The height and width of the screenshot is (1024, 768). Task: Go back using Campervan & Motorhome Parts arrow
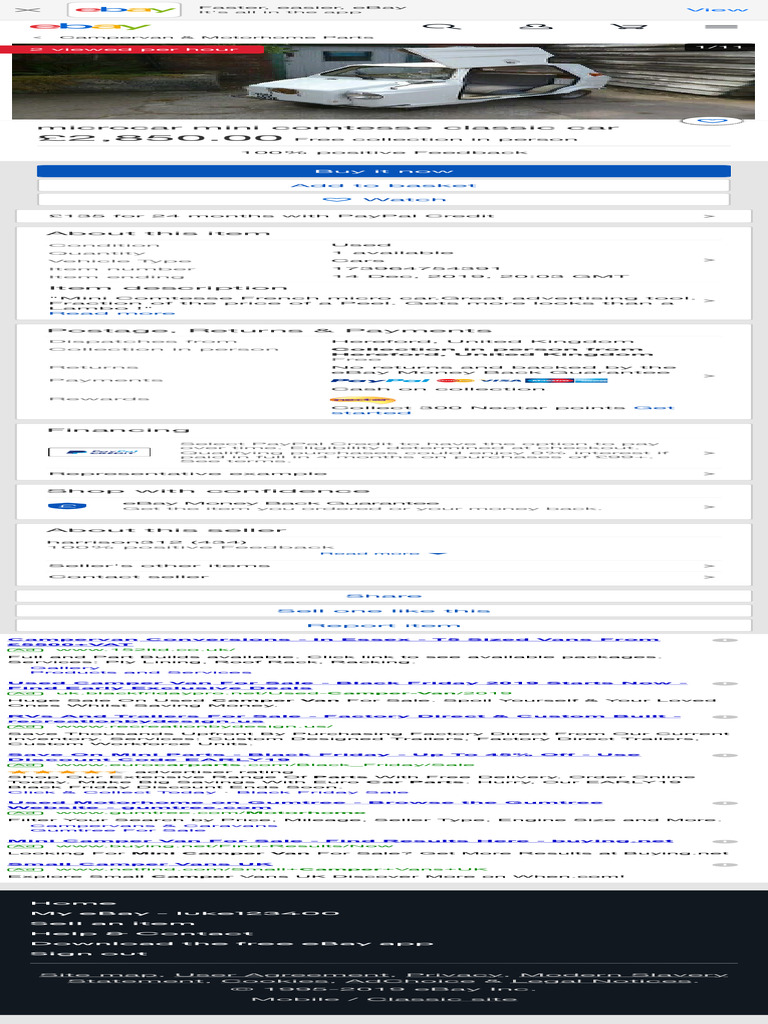point(37,37)
